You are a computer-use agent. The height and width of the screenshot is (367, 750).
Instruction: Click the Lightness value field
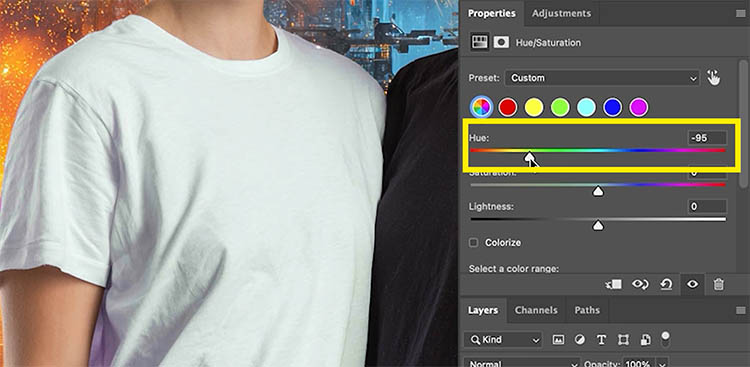point(707,207)
